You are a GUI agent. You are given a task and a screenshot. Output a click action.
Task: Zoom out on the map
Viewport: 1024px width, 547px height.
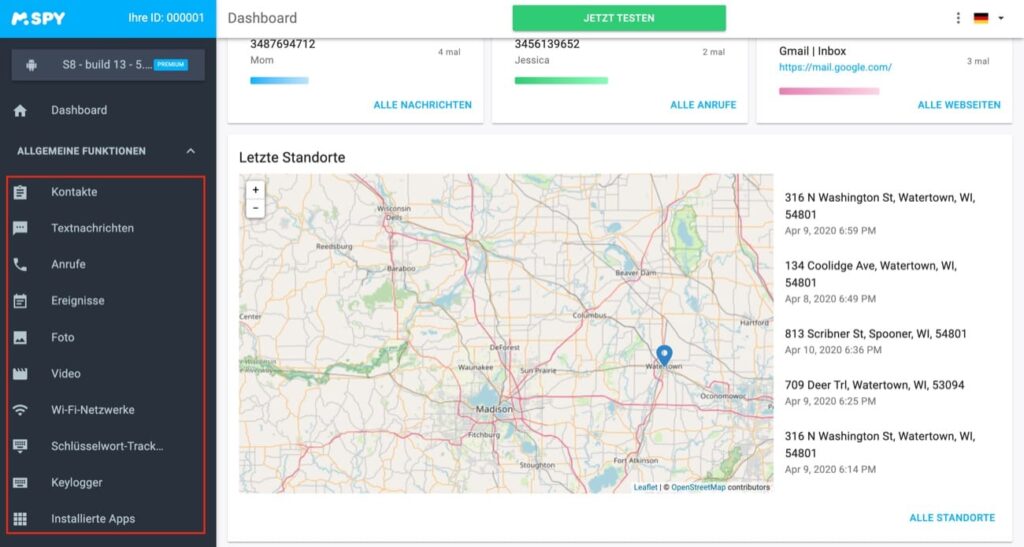(x=255, y=208)
